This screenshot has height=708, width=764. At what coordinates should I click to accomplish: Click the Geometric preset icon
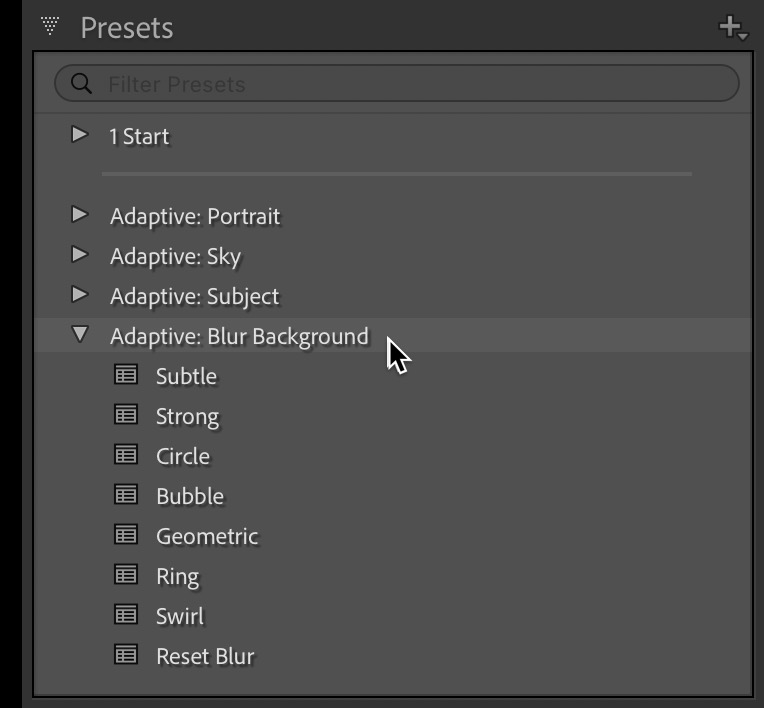[125, 535]
